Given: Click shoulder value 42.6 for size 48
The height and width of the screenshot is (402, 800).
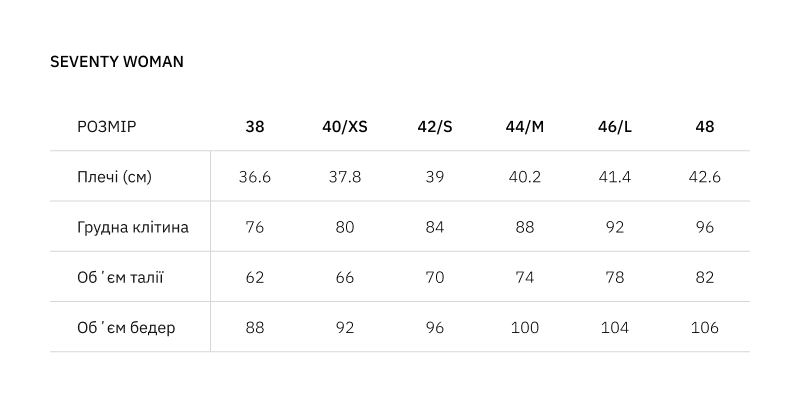Looking at the screenshot, I should (705, 177).
